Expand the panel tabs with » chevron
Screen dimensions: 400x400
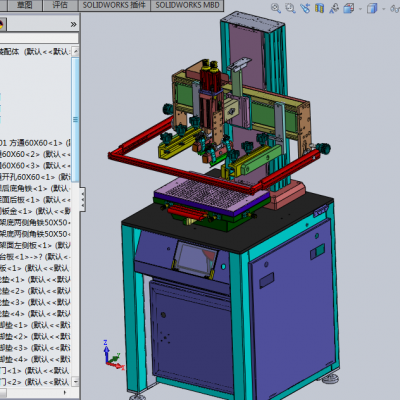(73, 24)
